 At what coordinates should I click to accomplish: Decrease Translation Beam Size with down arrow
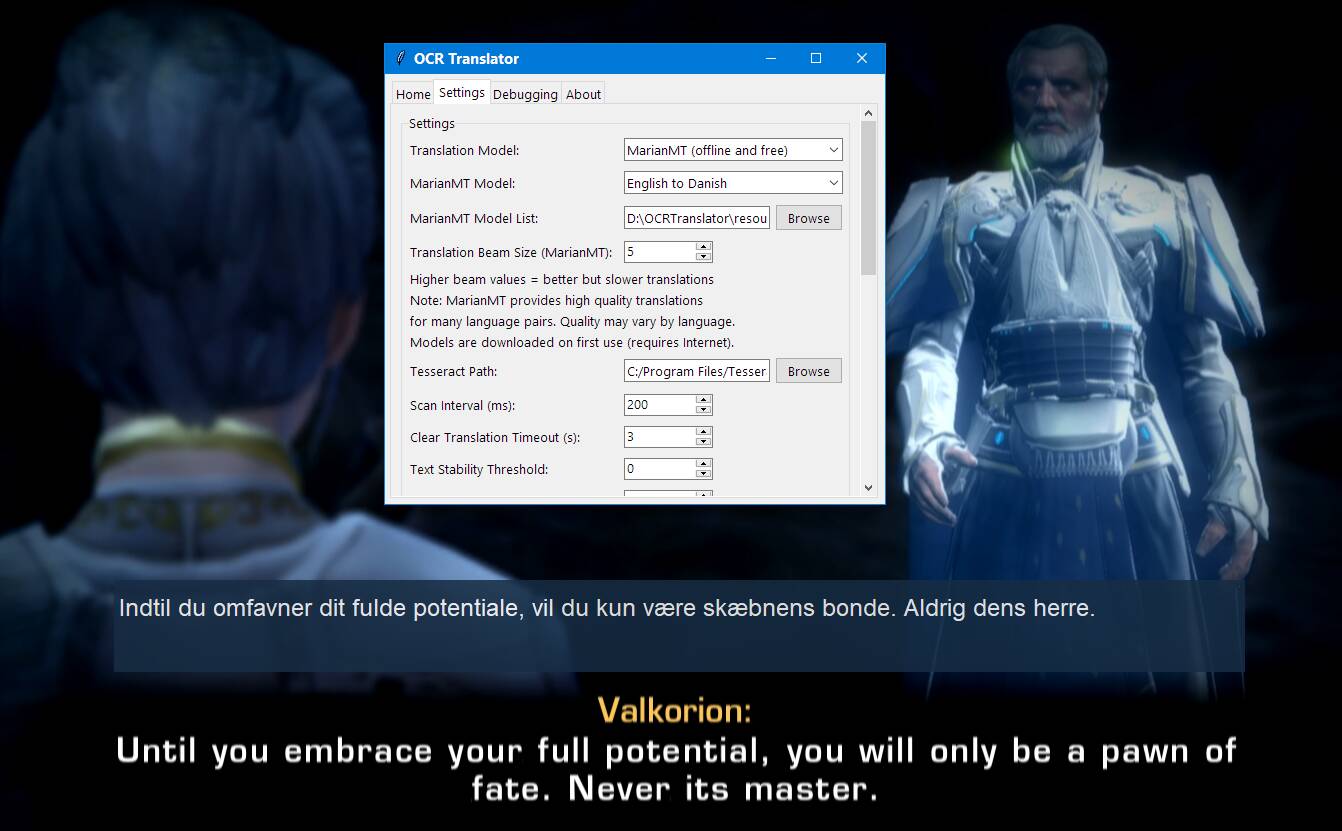click(704, 257)
